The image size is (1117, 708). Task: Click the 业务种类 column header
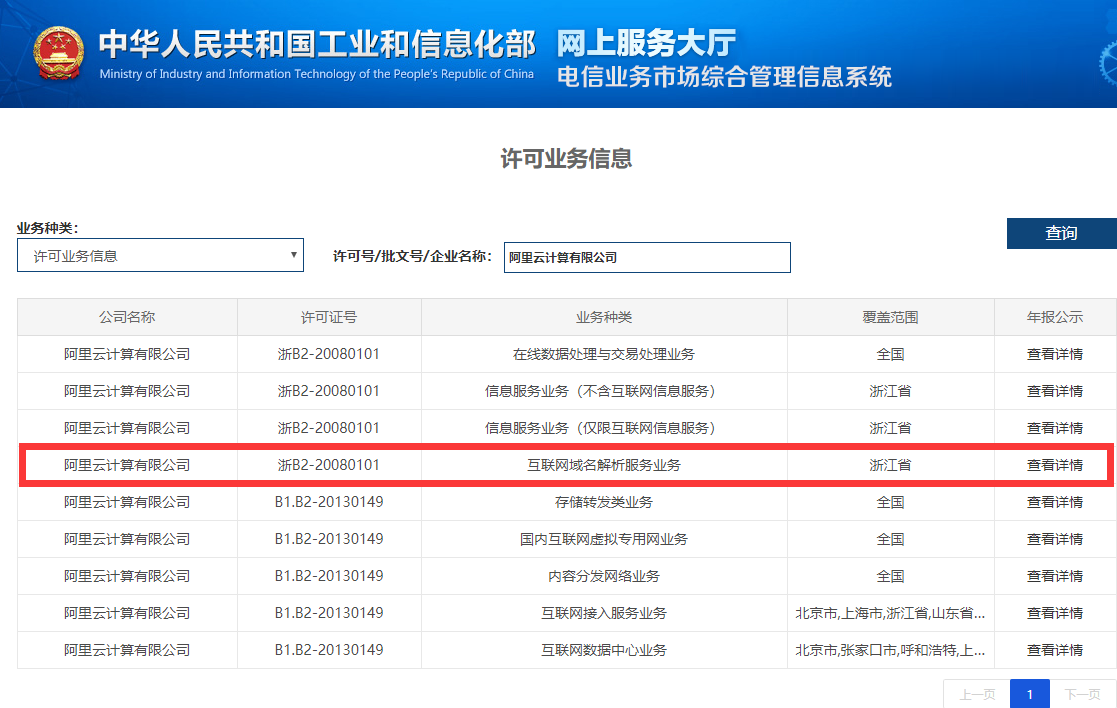click(604, 317)
